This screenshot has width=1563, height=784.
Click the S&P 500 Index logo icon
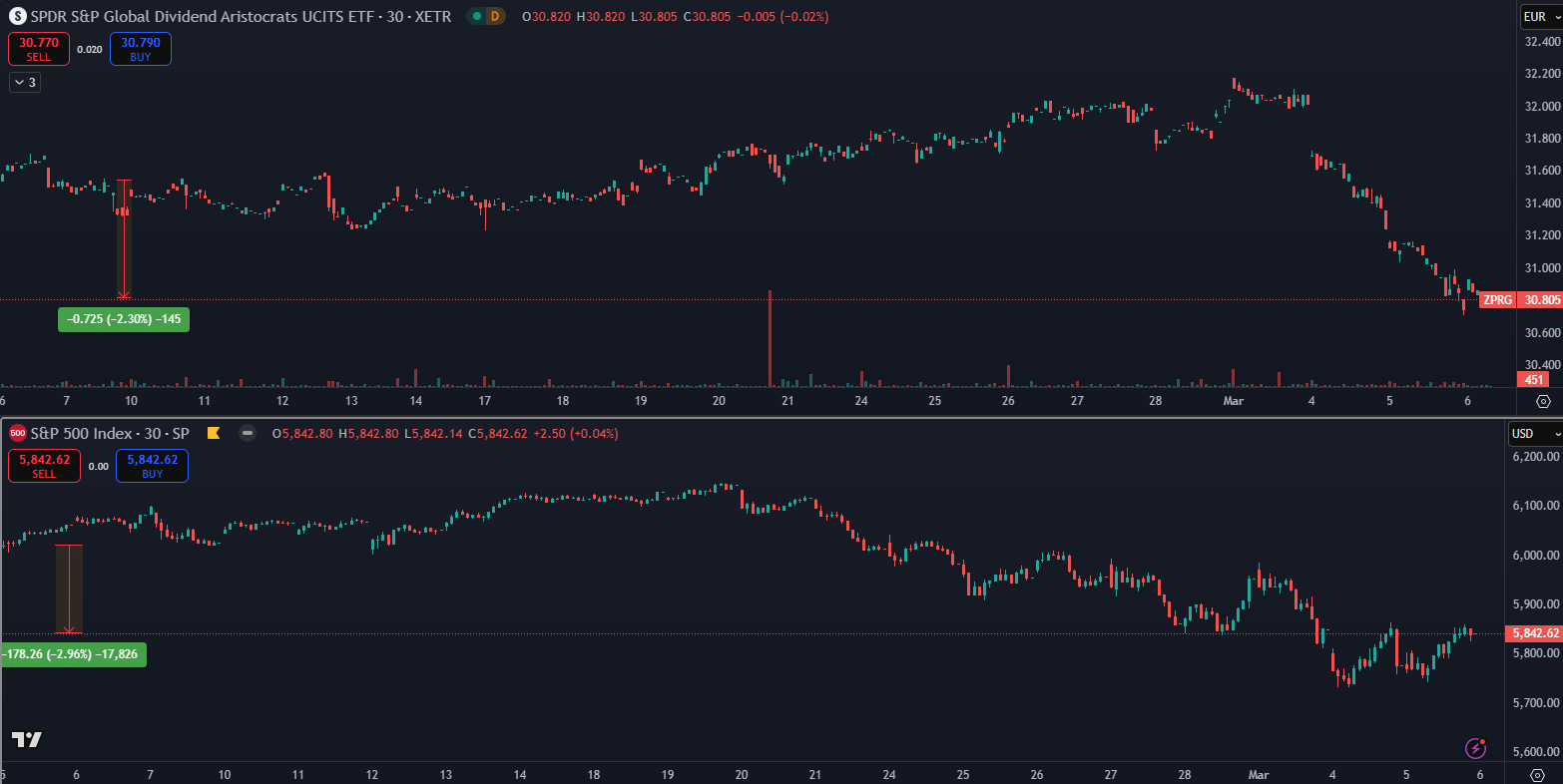17,434
